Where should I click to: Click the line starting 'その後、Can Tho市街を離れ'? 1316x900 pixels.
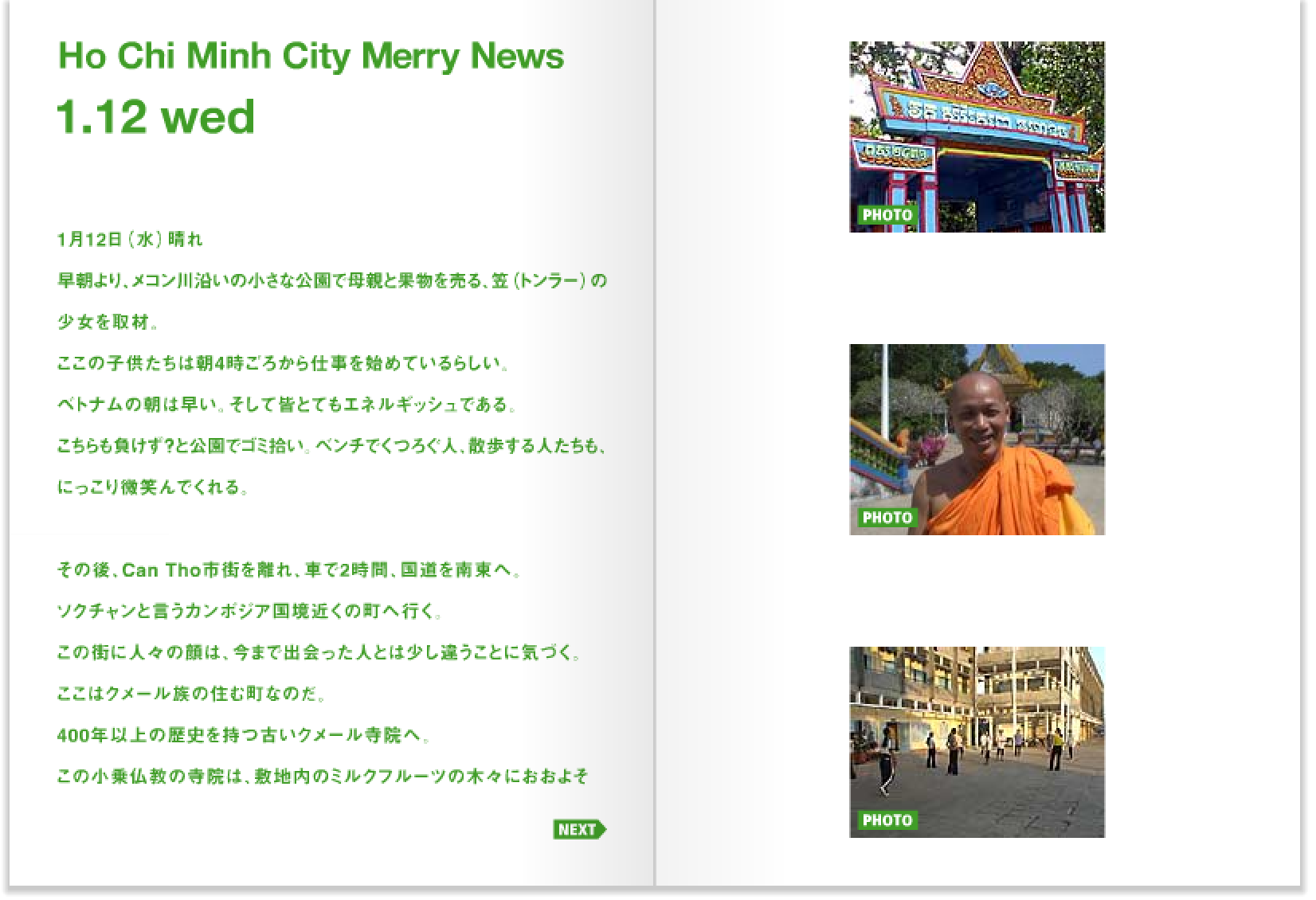tap(290, 570)
